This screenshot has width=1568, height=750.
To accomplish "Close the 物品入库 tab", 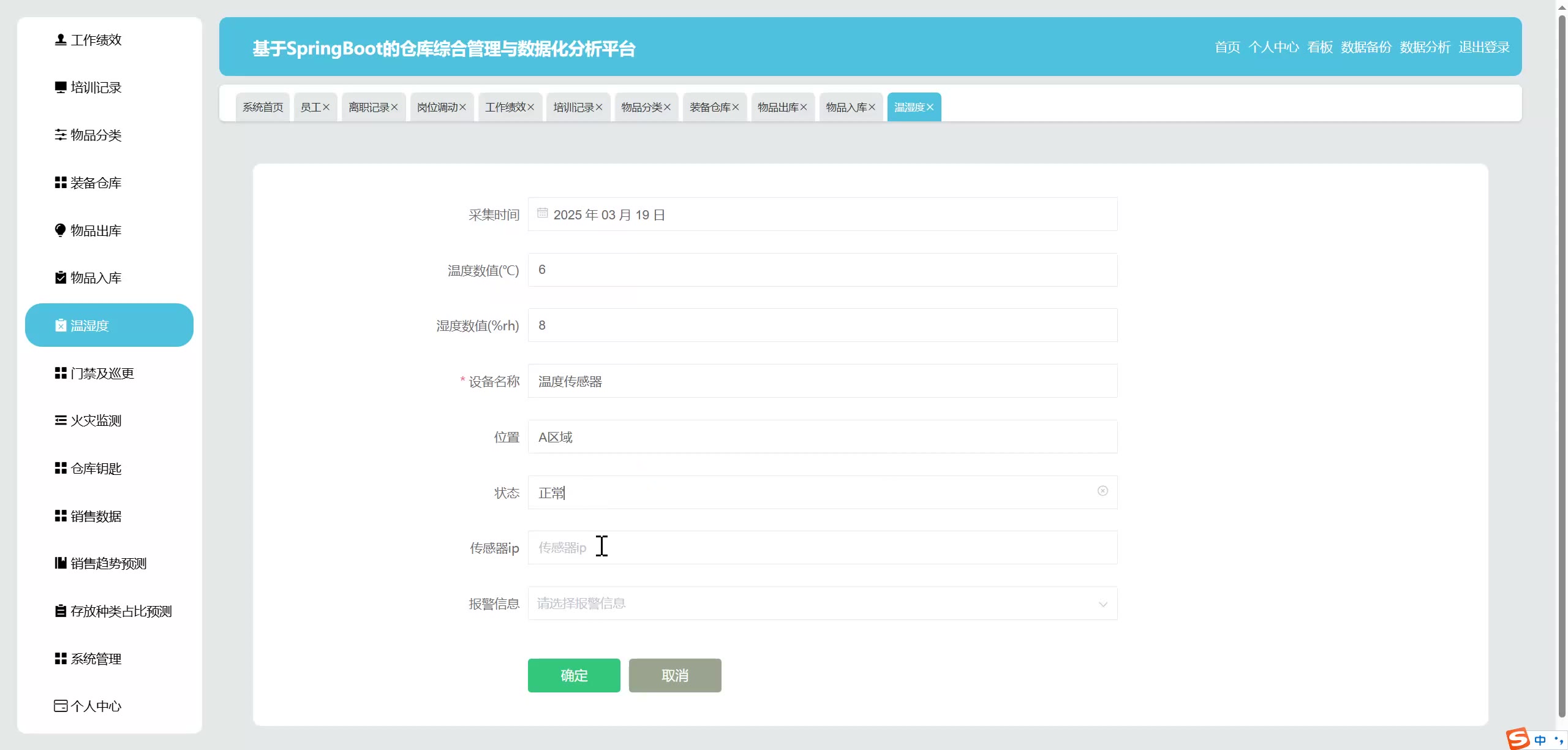I will (x=872, y=107).
